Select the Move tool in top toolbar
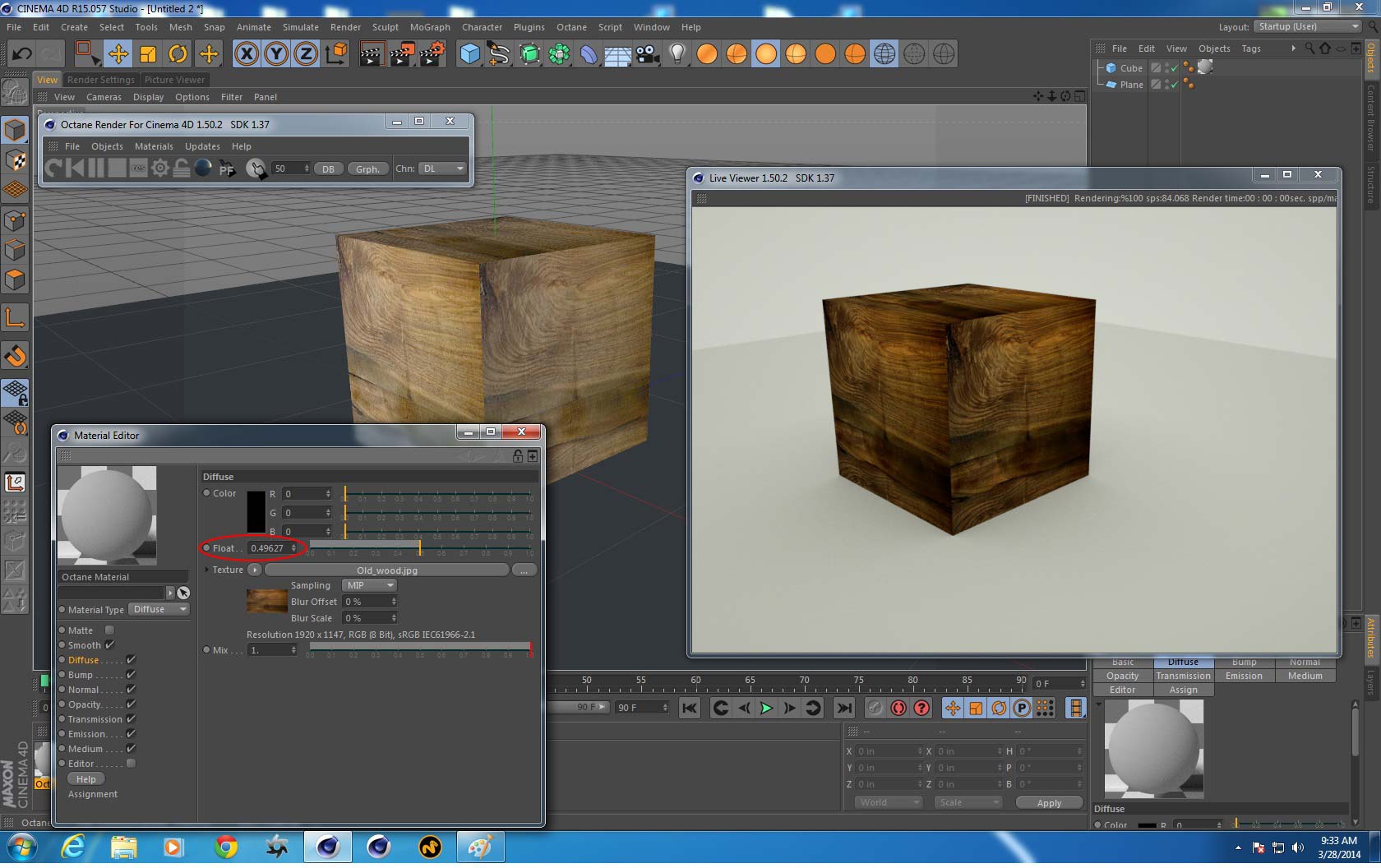 coord(118,54)
